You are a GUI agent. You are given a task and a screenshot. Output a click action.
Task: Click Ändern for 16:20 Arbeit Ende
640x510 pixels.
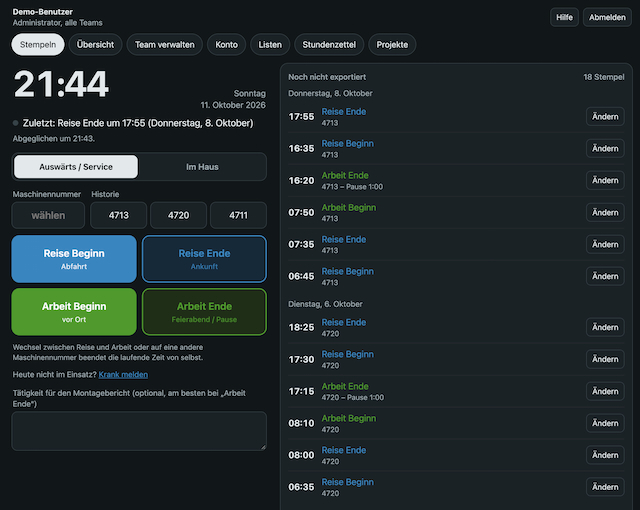605,180
